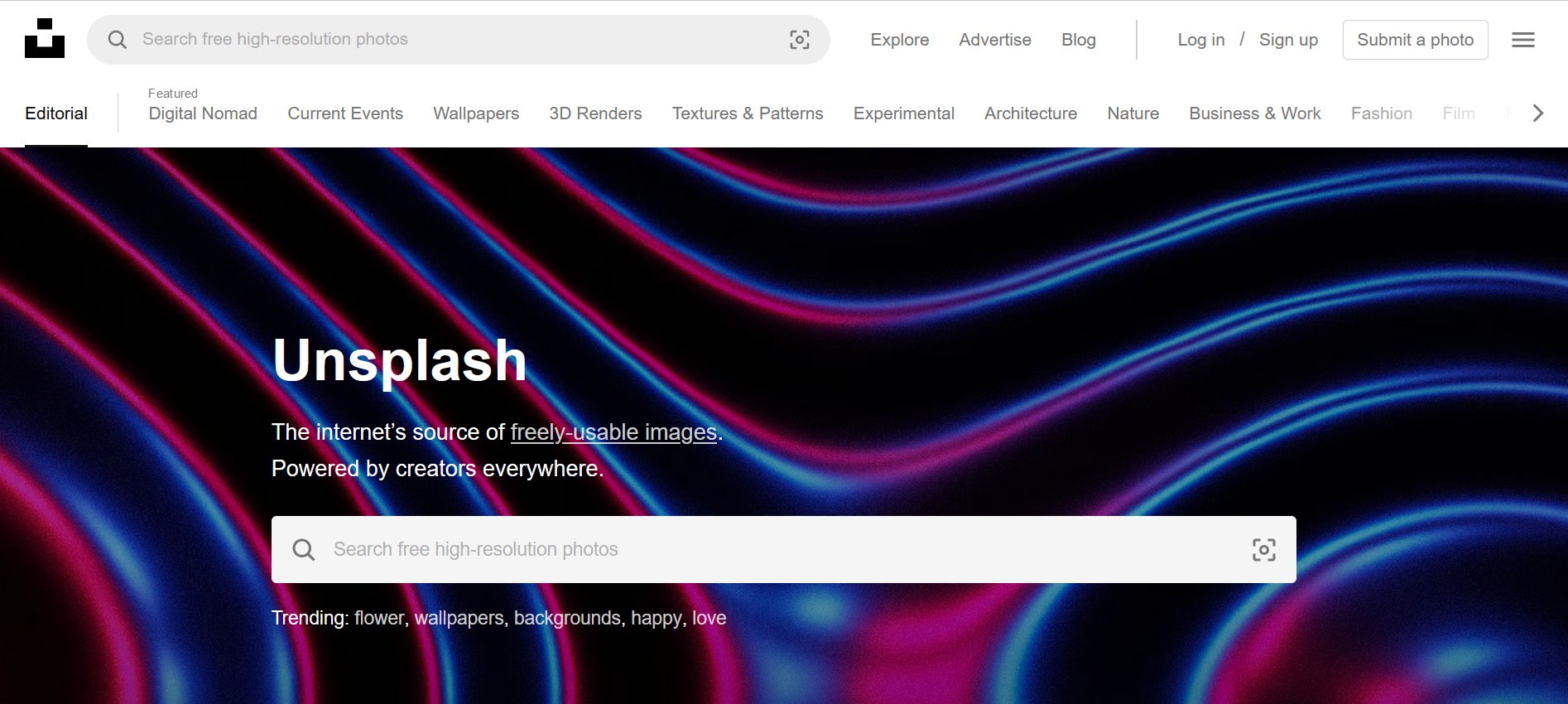Image resolution: width=1568 pixels, height=704 pixels.
Task: Open the hamburger menu
Action: [x=1522, y=40]
